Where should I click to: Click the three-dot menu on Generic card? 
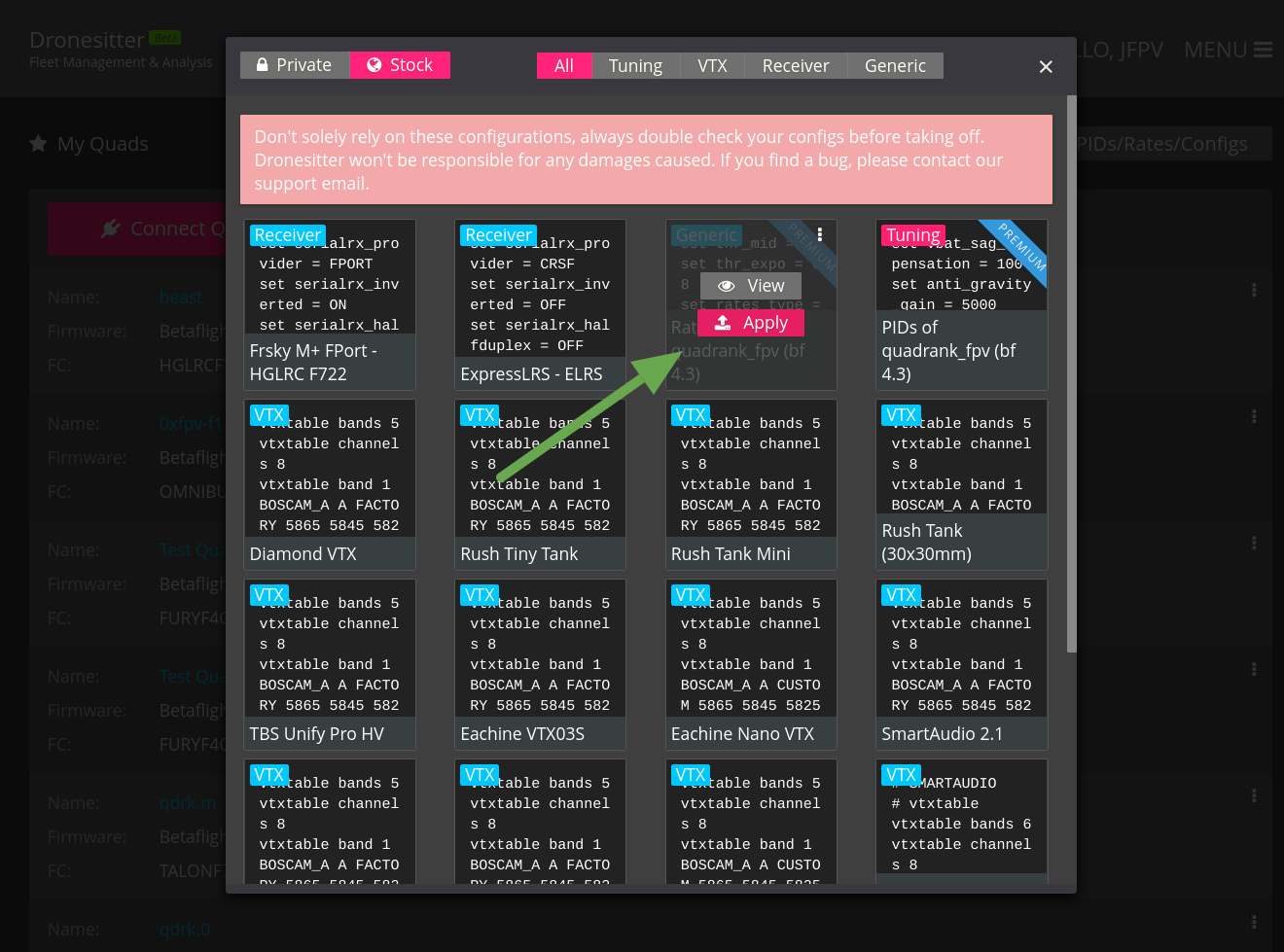820,234
